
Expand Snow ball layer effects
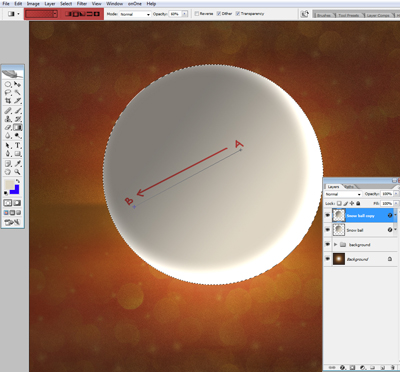coord(396,229)
